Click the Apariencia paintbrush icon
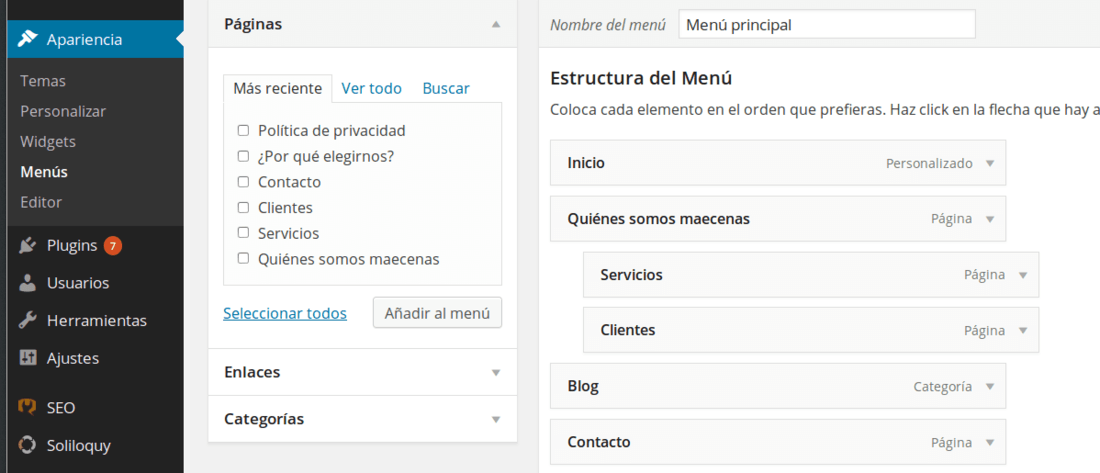Image resolution: width=1100 pixels, height=473 pixels. [x=28, y=39]
